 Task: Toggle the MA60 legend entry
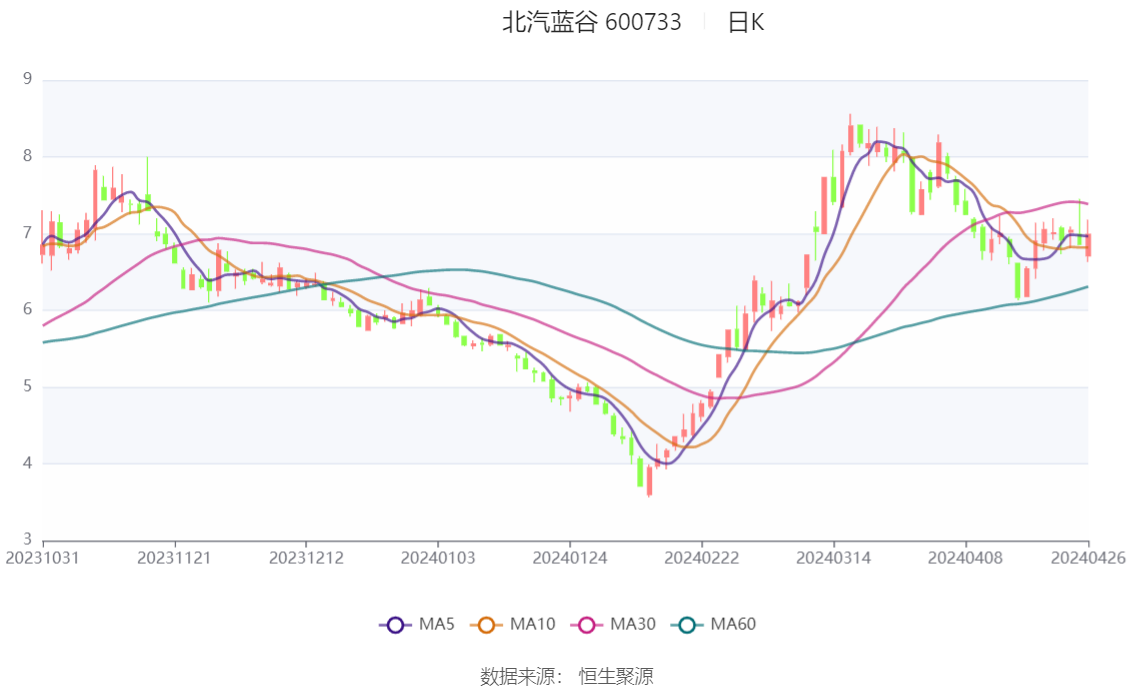pos(714,624)
